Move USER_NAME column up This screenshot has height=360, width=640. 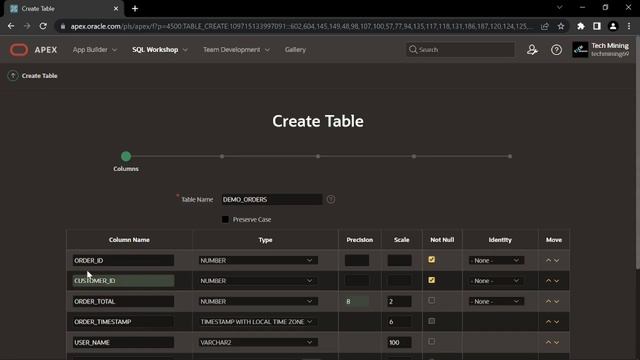pos(549,342)
